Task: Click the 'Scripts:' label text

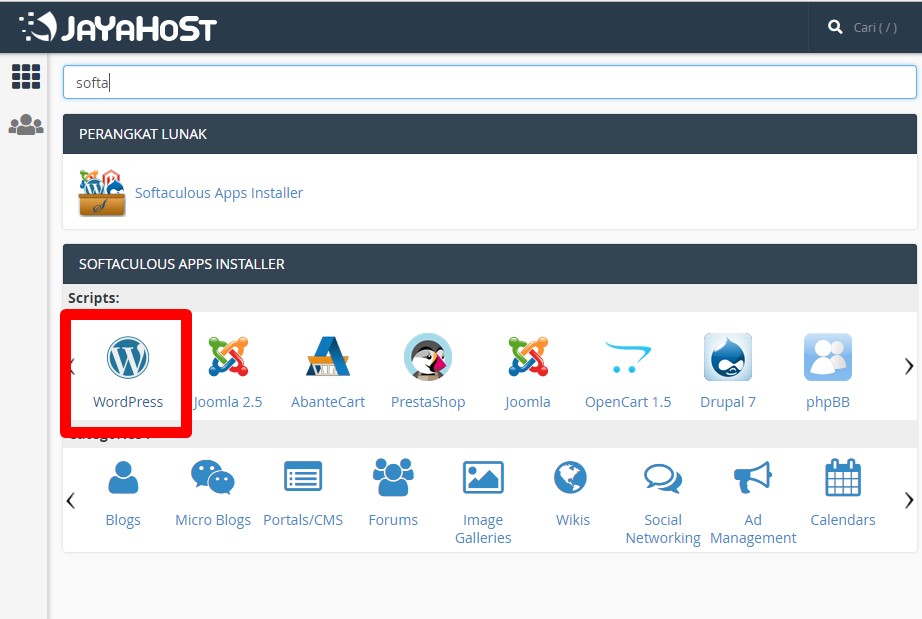Action: pyautogui.click(x=93, y=298)
